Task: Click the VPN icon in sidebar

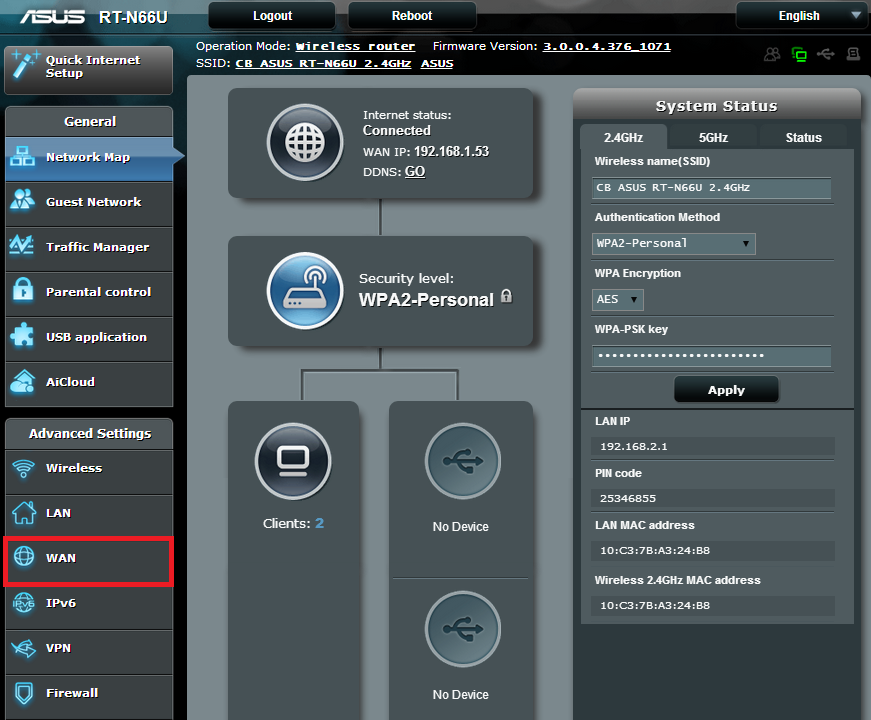Action: [x=24, y=648]
